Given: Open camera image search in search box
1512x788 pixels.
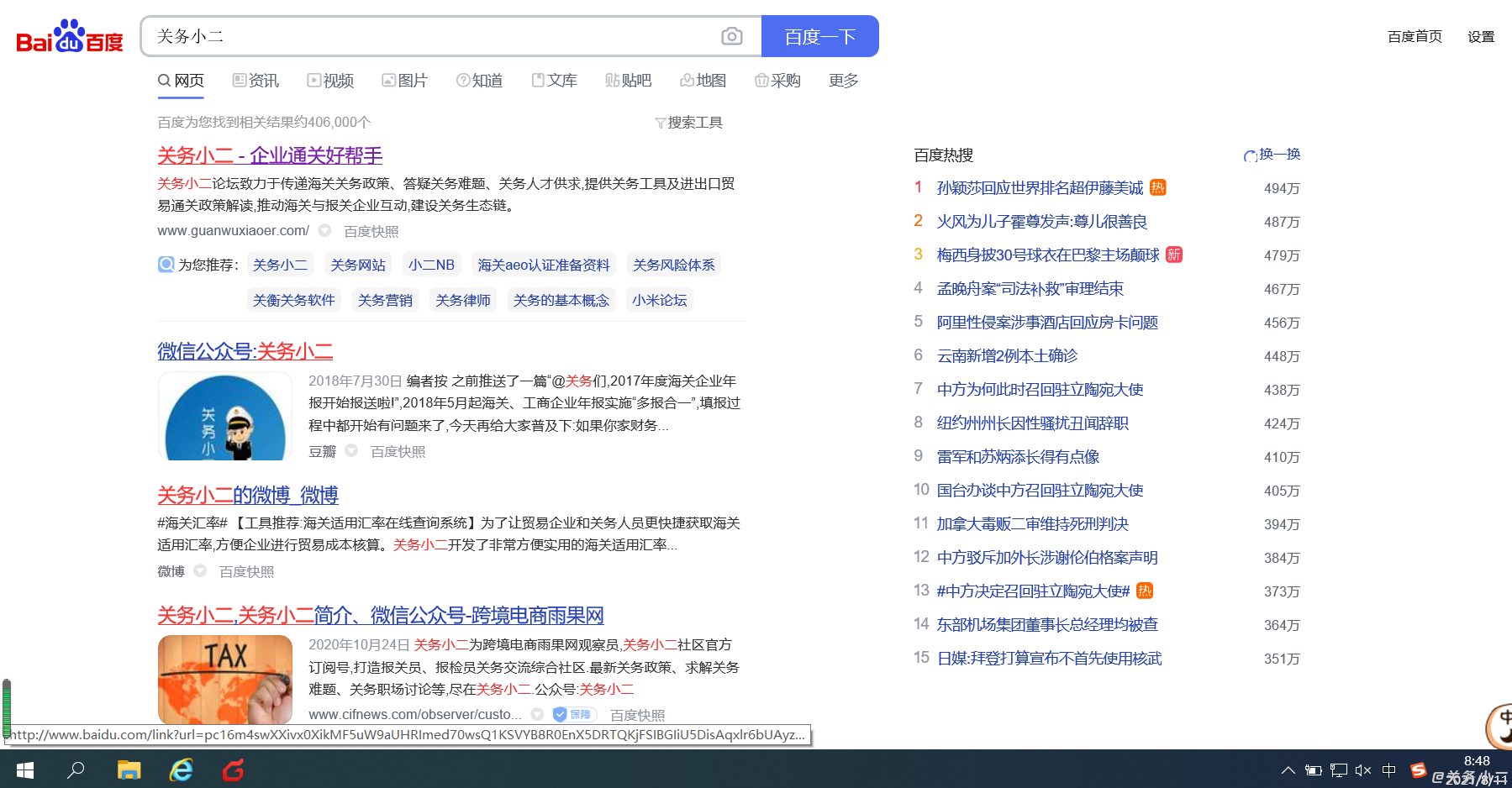Looking at the screenshot, I should (x=732, y=36).
